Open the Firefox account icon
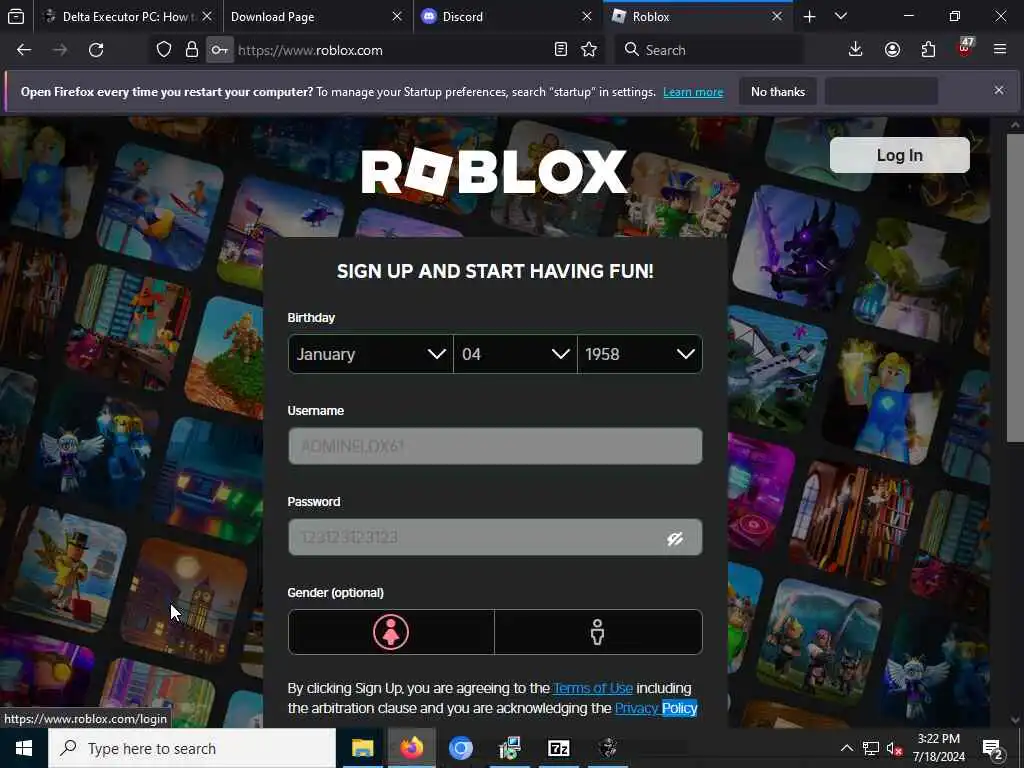The width and height of the screenshot is (1024, 768). (x=892, y=50)
